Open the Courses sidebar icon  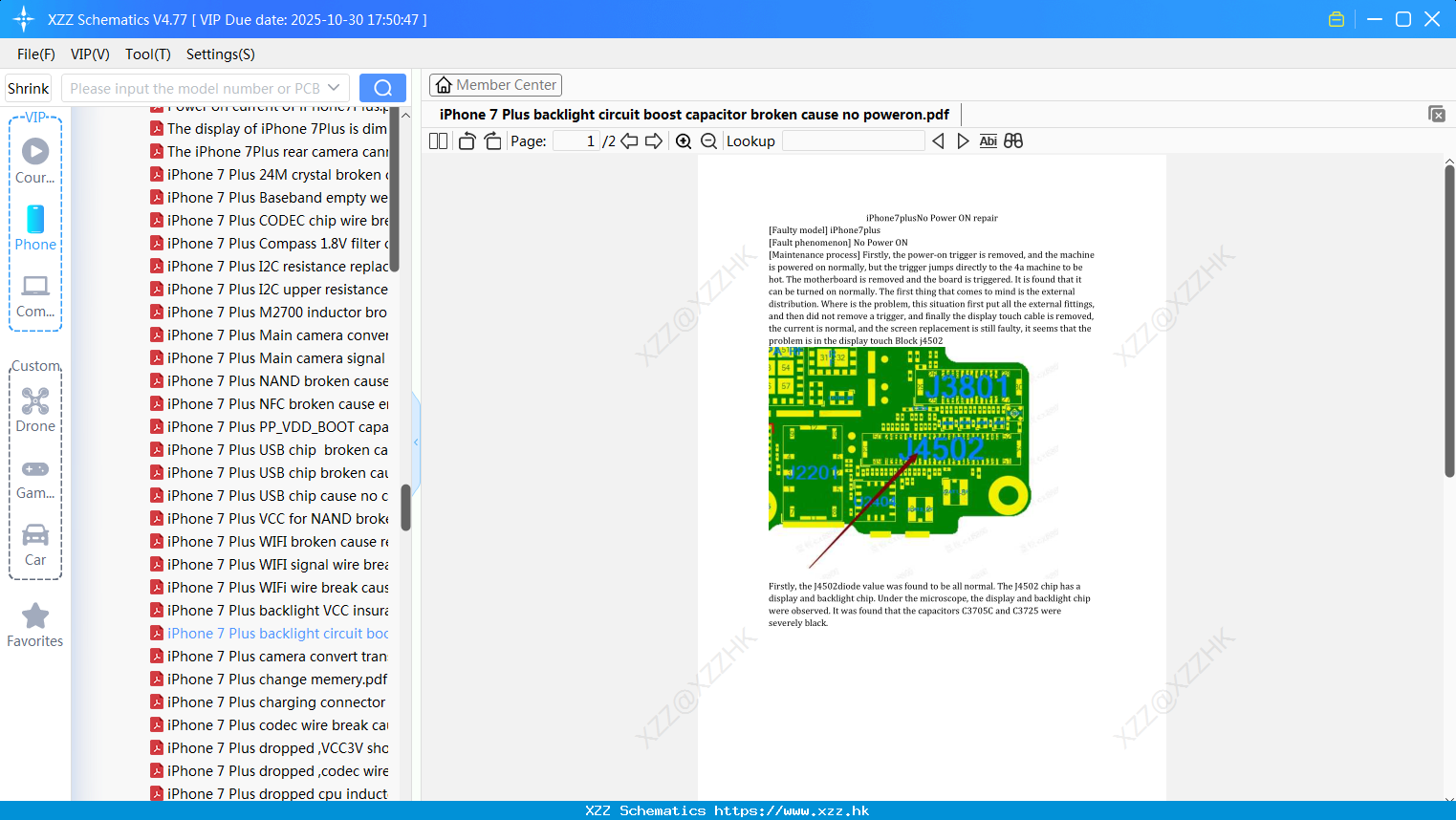pyautogui.click(x=35, y=160)
